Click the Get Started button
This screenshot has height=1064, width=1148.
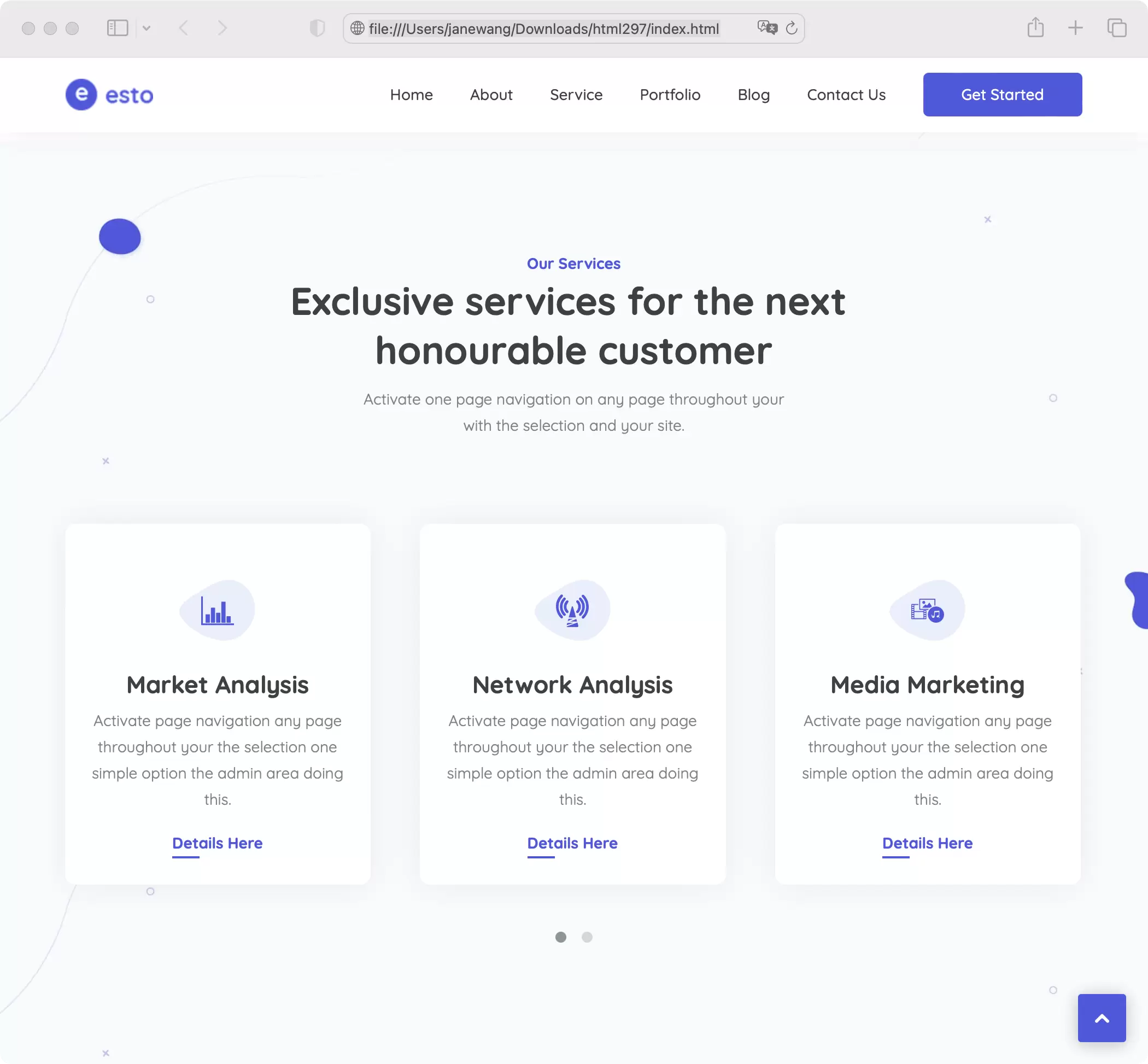[x=1002, y=94]
